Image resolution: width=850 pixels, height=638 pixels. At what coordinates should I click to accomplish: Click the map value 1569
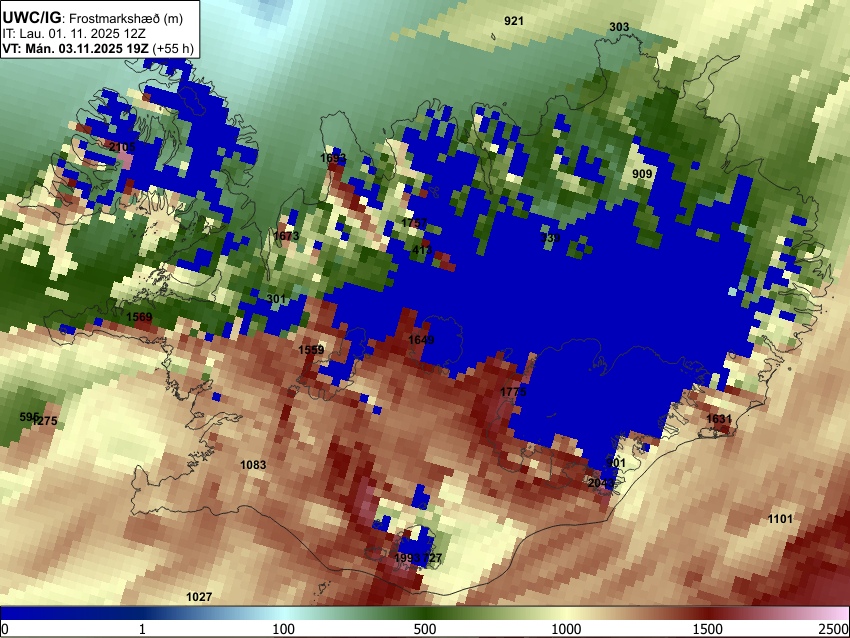point(139,317)
